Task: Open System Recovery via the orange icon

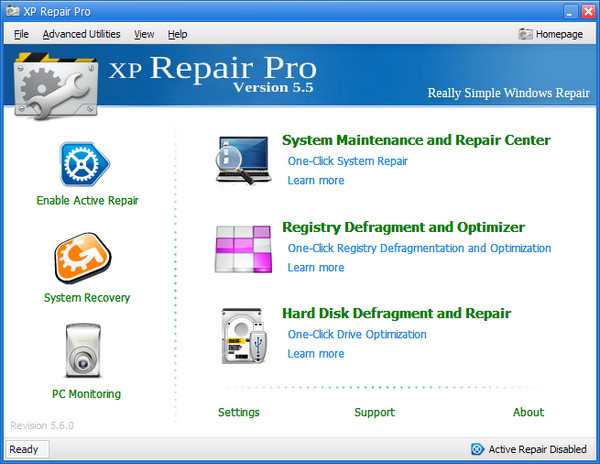Action: (x=87, y=259)
